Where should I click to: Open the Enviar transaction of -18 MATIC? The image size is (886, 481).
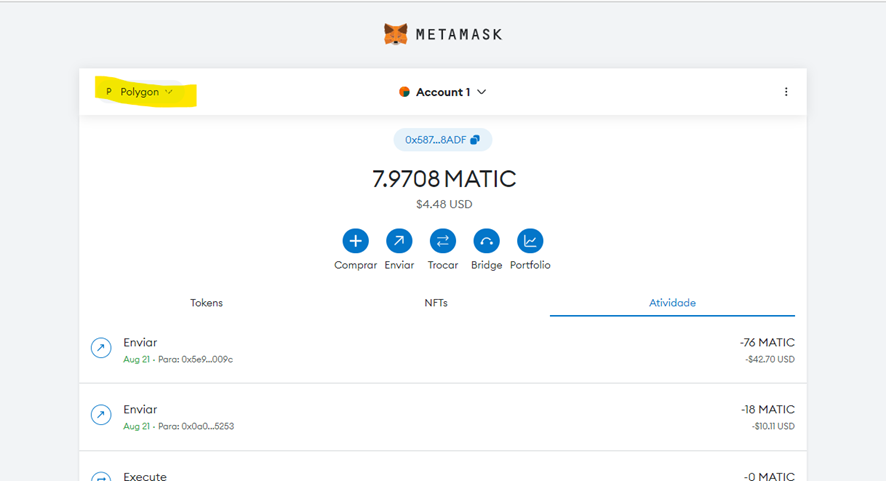(x=442, y=417)
